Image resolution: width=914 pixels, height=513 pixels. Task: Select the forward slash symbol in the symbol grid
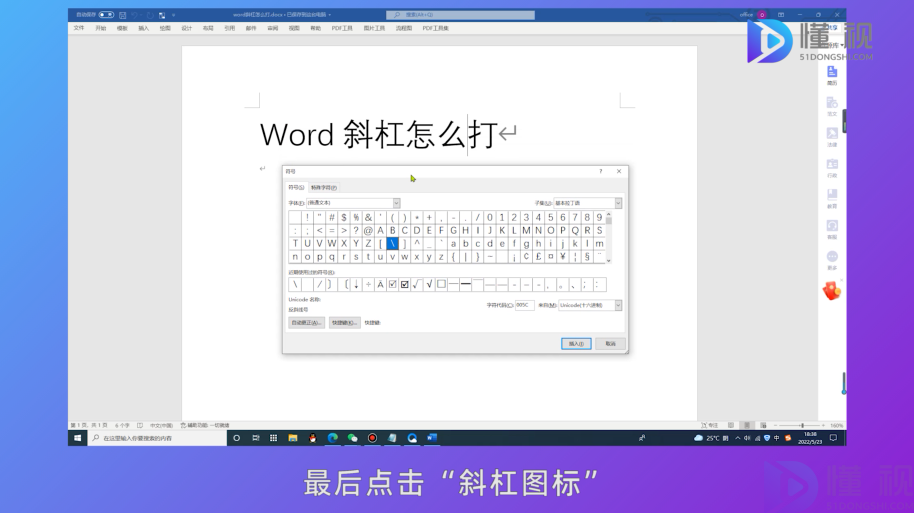click(477, 217)
